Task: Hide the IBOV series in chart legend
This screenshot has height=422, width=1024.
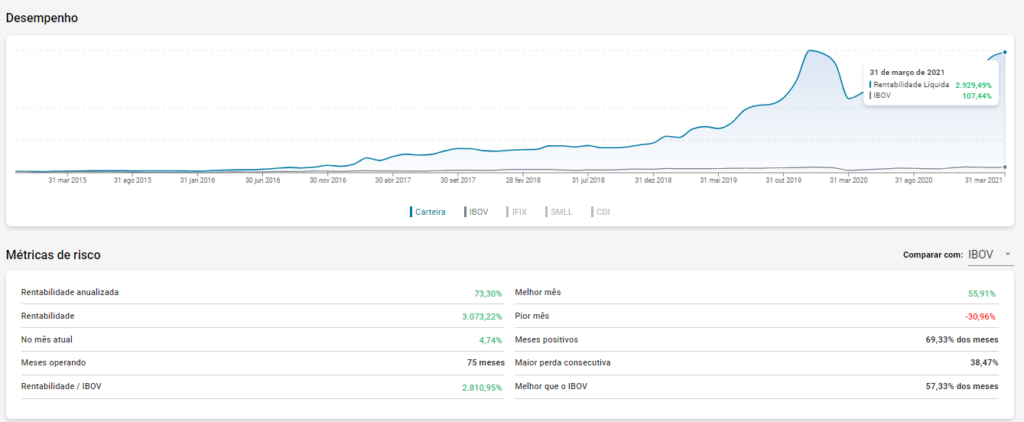Action: pyautogui.click(x=477, y=212)
